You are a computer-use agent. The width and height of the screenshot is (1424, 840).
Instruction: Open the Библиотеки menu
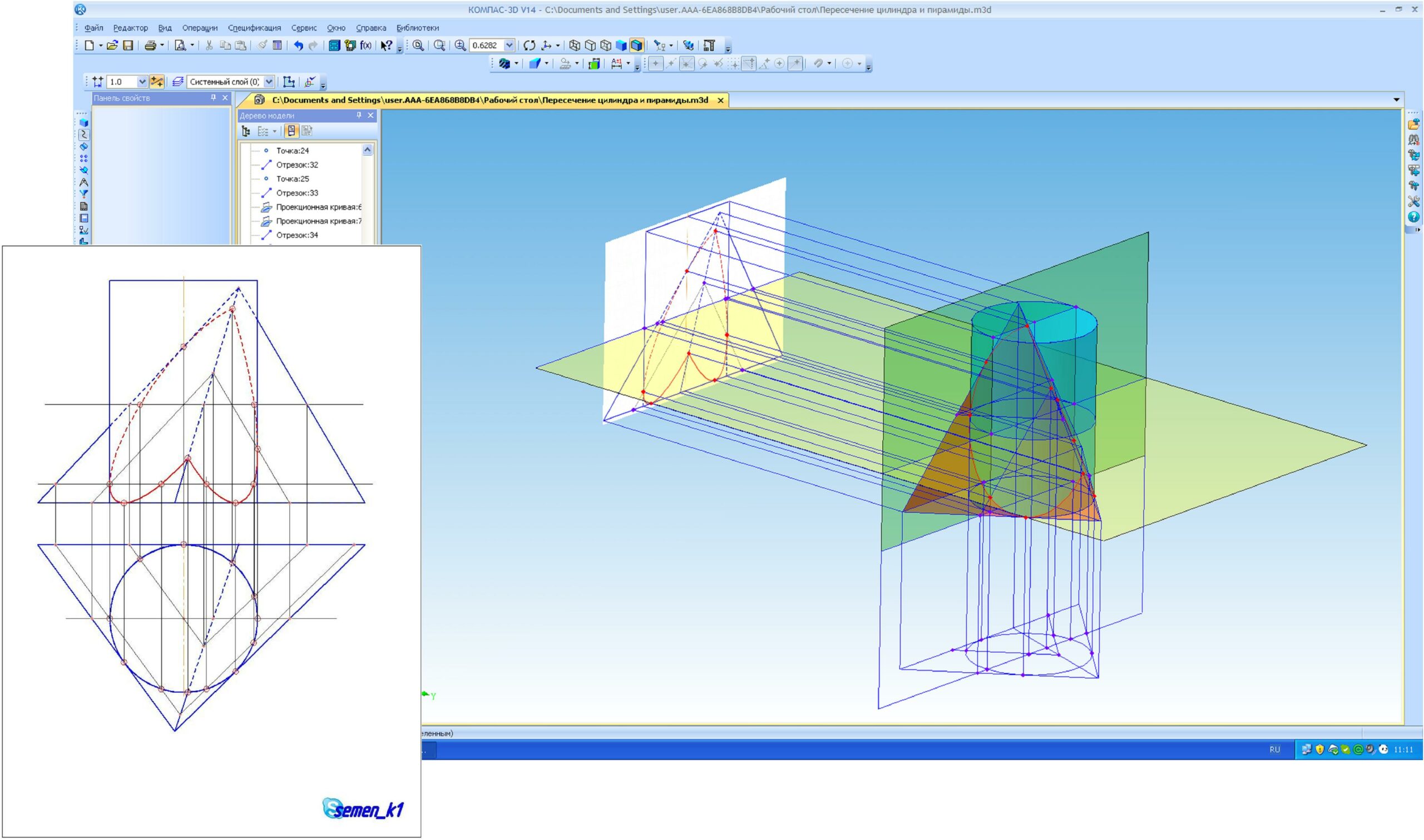417,28
